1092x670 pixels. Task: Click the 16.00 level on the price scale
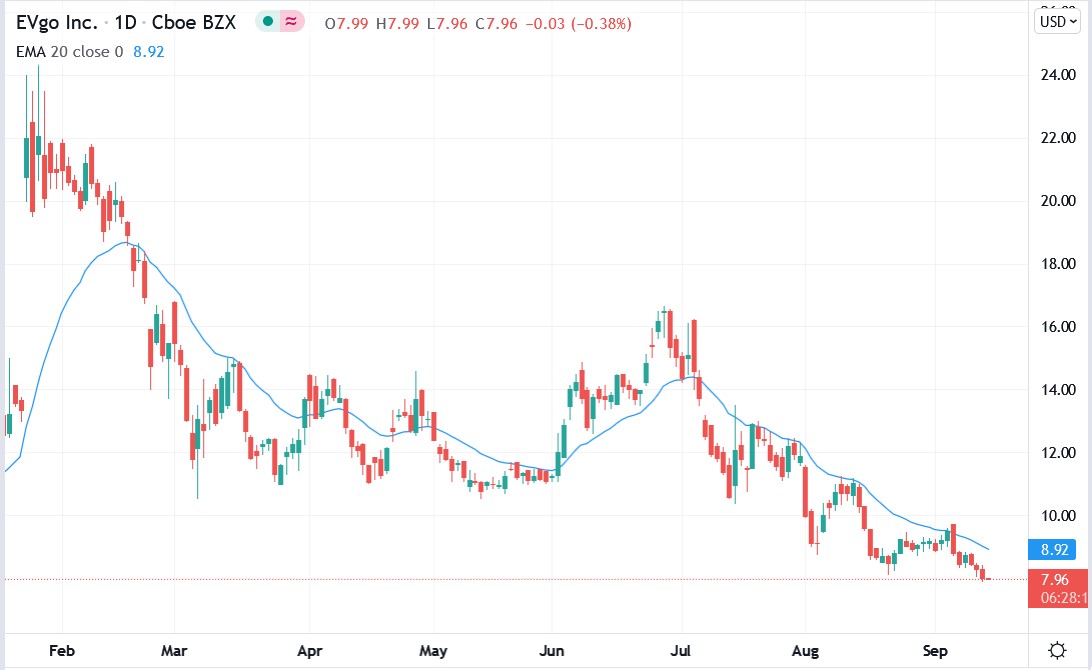point(1057,325)
